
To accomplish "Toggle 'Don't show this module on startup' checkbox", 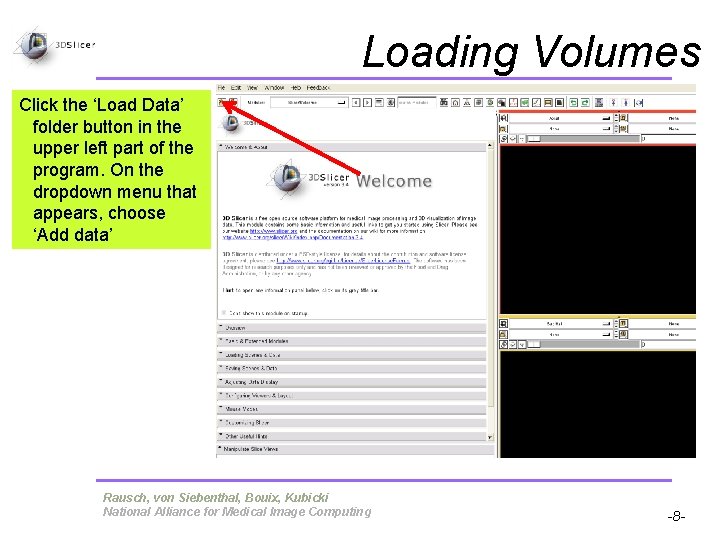I will point(224,313).
